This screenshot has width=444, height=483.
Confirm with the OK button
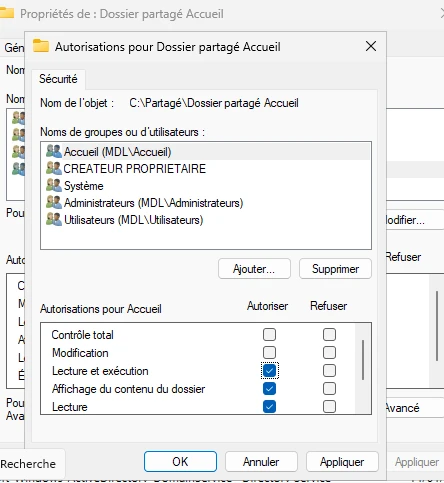(180, 462)
